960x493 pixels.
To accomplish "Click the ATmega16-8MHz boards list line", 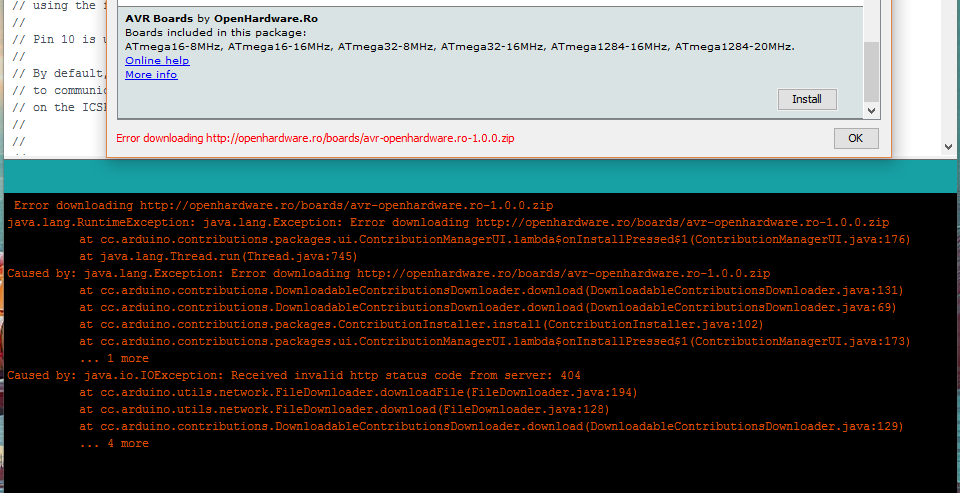I will tap(460, 47).
